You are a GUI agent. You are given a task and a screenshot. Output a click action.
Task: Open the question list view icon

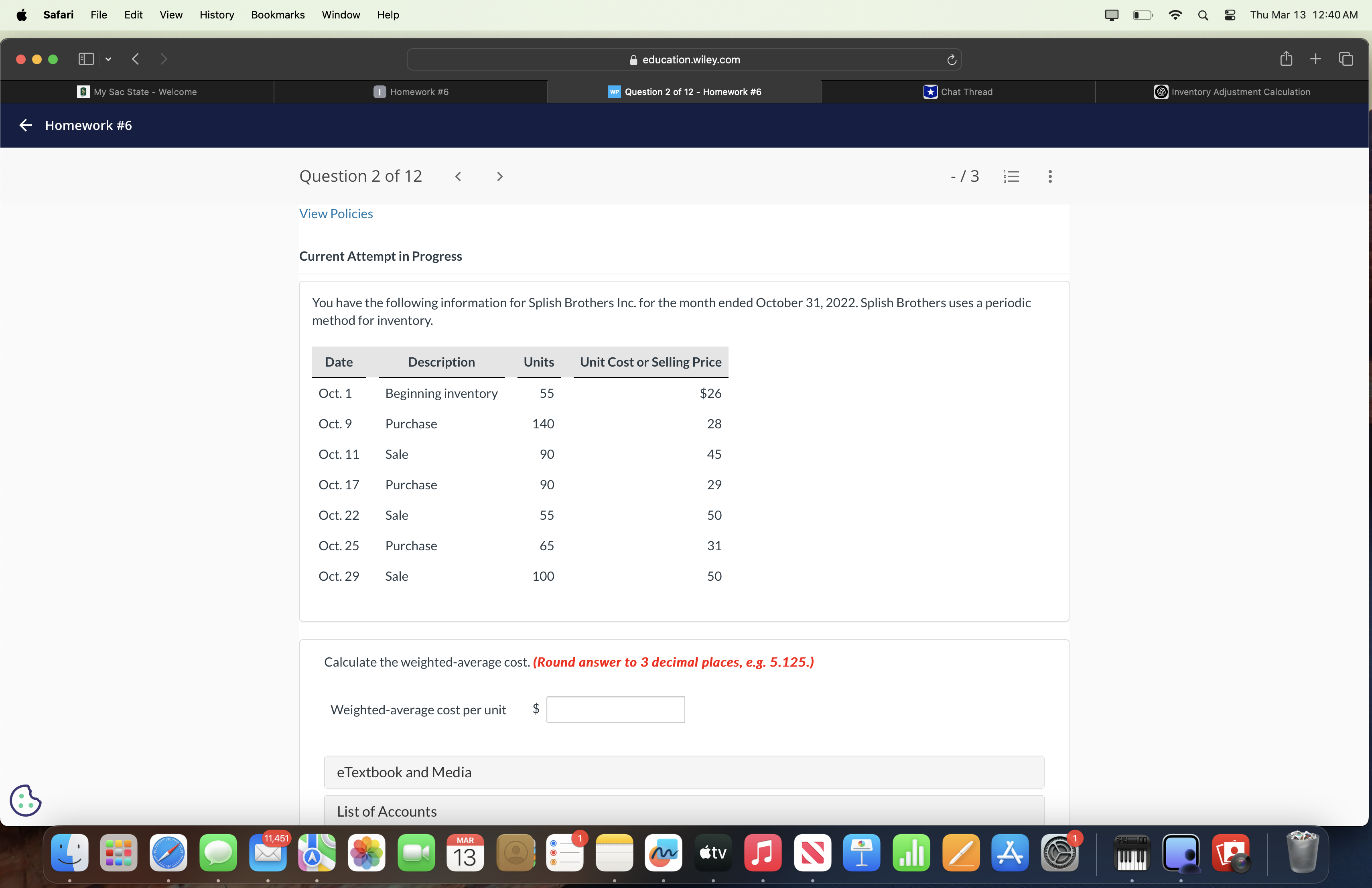coord(1012,176)
